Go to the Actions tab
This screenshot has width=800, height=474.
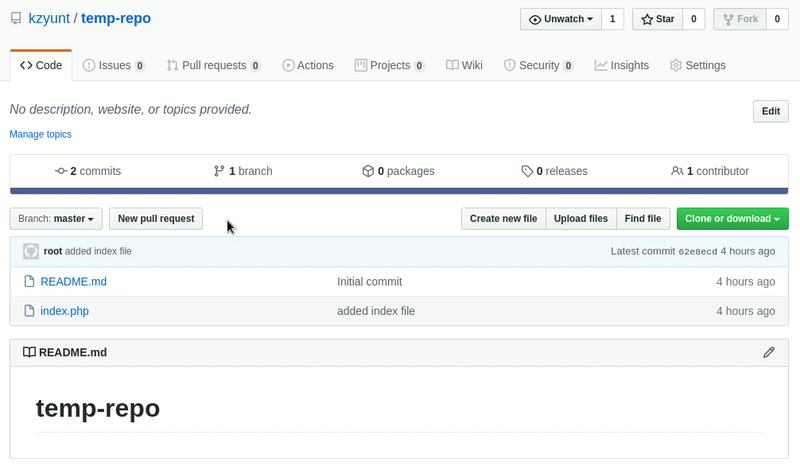pyautogui.click(x=308, y=65)
